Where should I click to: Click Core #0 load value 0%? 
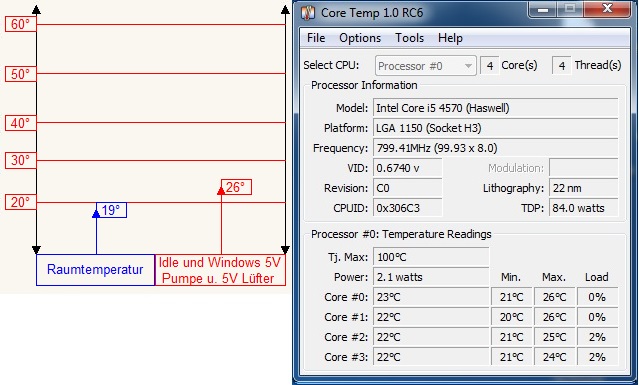pos(597,297)
